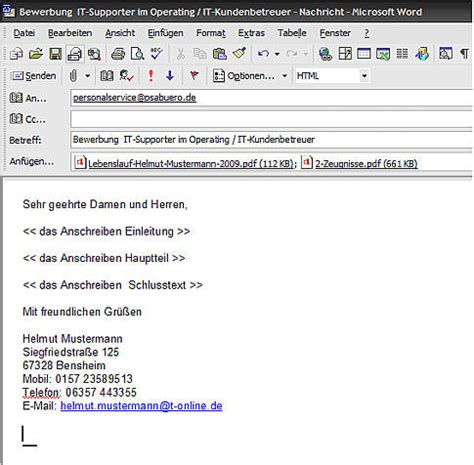Screen dimensions: 474x465
Task: Click the '<< das Anschreiben Schlusstext >>' placeholder
Action: click(112, 285)
